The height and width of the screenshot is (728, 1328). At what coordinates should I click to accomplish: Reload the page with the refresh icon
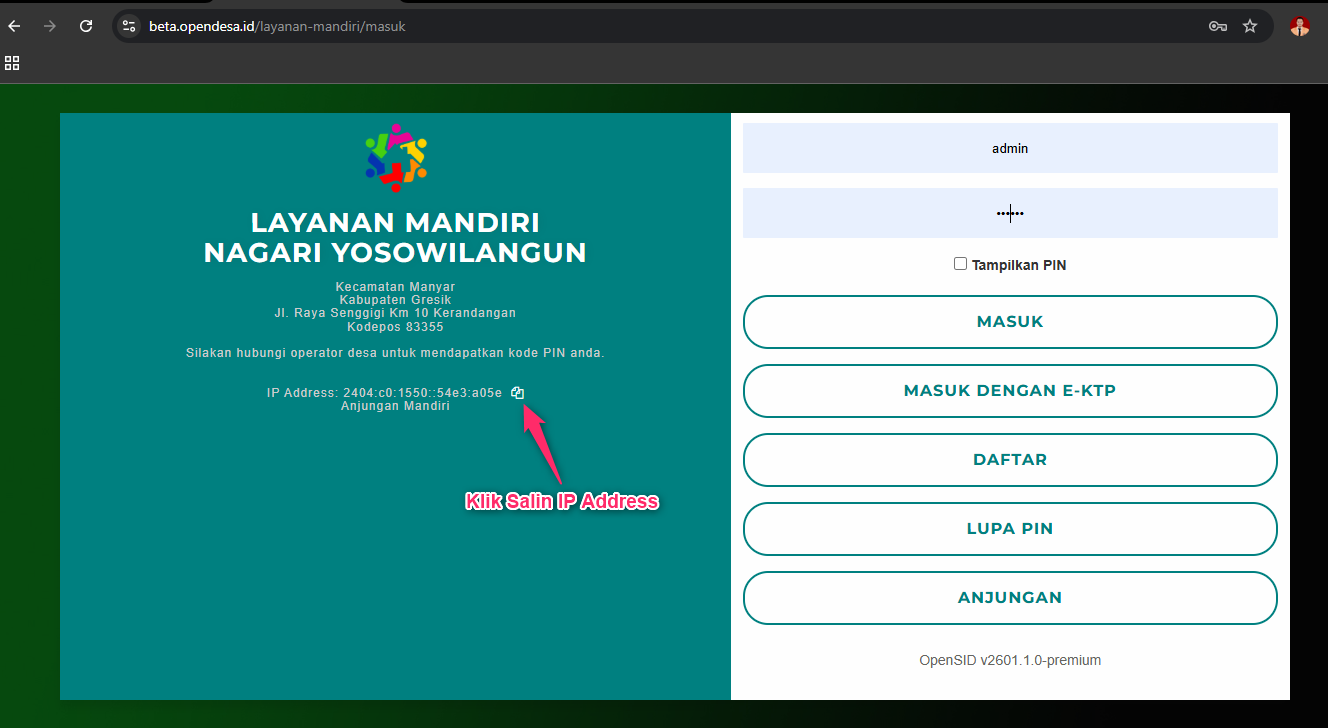click(x=86, y=26)
